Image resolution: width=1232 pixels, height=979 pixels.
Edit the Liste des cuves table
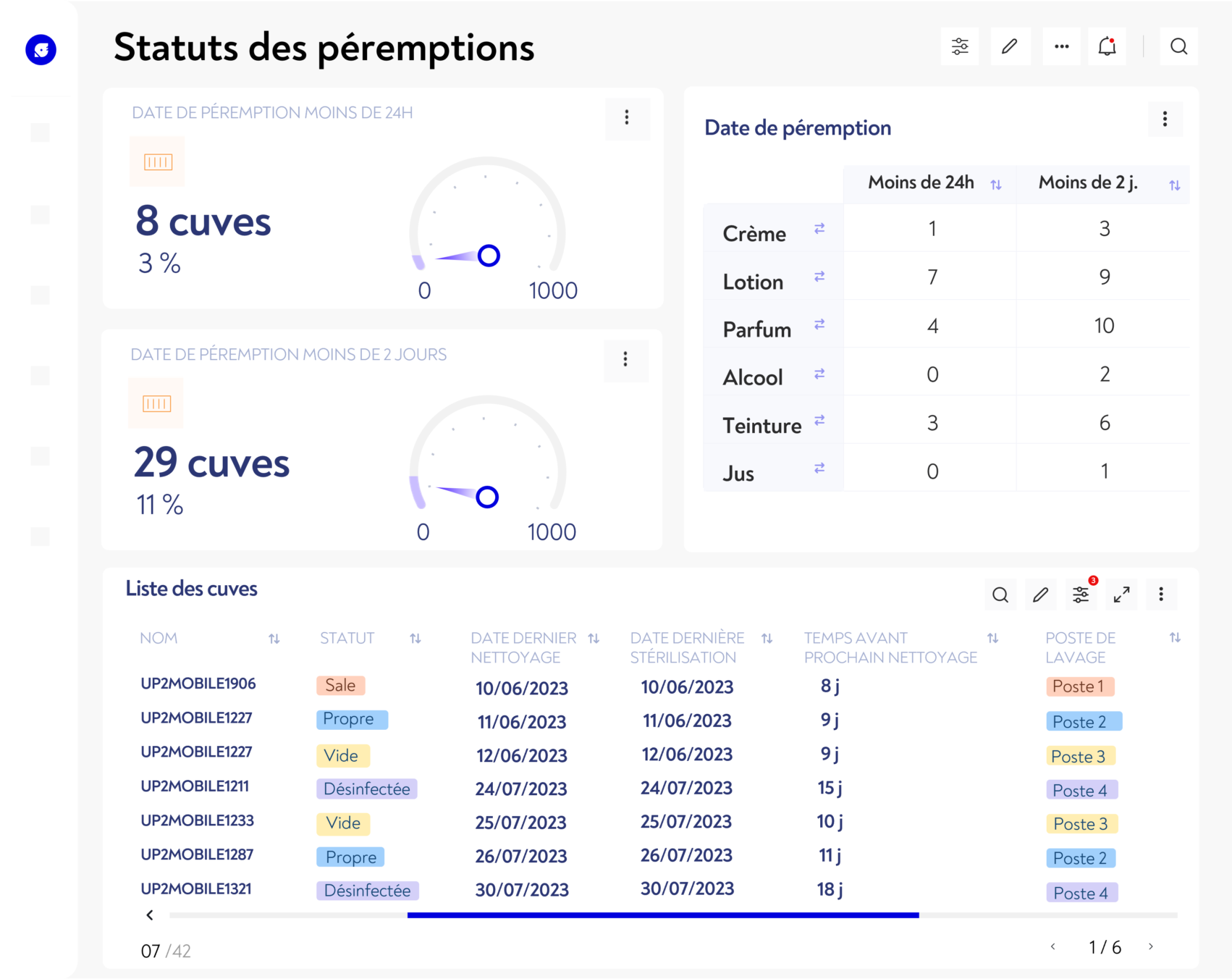click(x=1040, y=595)
